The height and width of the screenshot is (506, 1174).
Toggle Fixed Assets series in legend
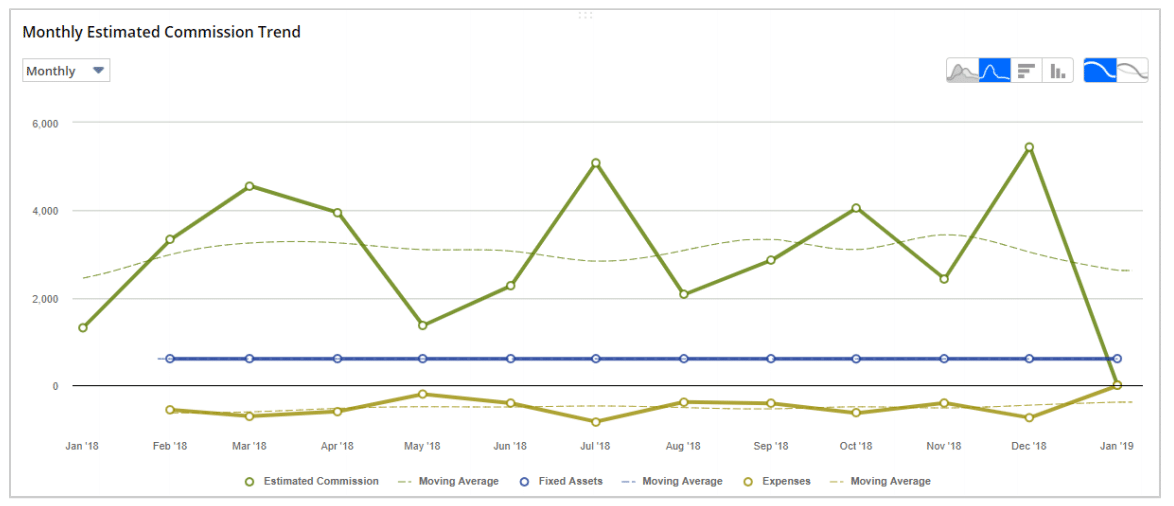click(562, 481)
